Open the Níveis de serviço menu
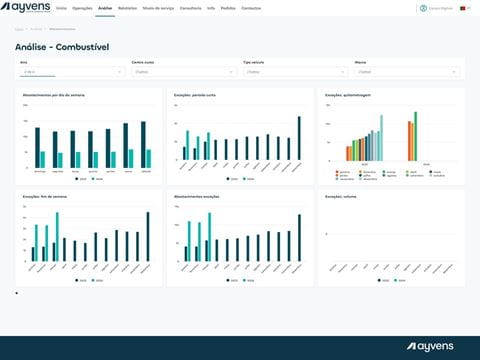Viewport: 480px width, 360px height. 158,8
